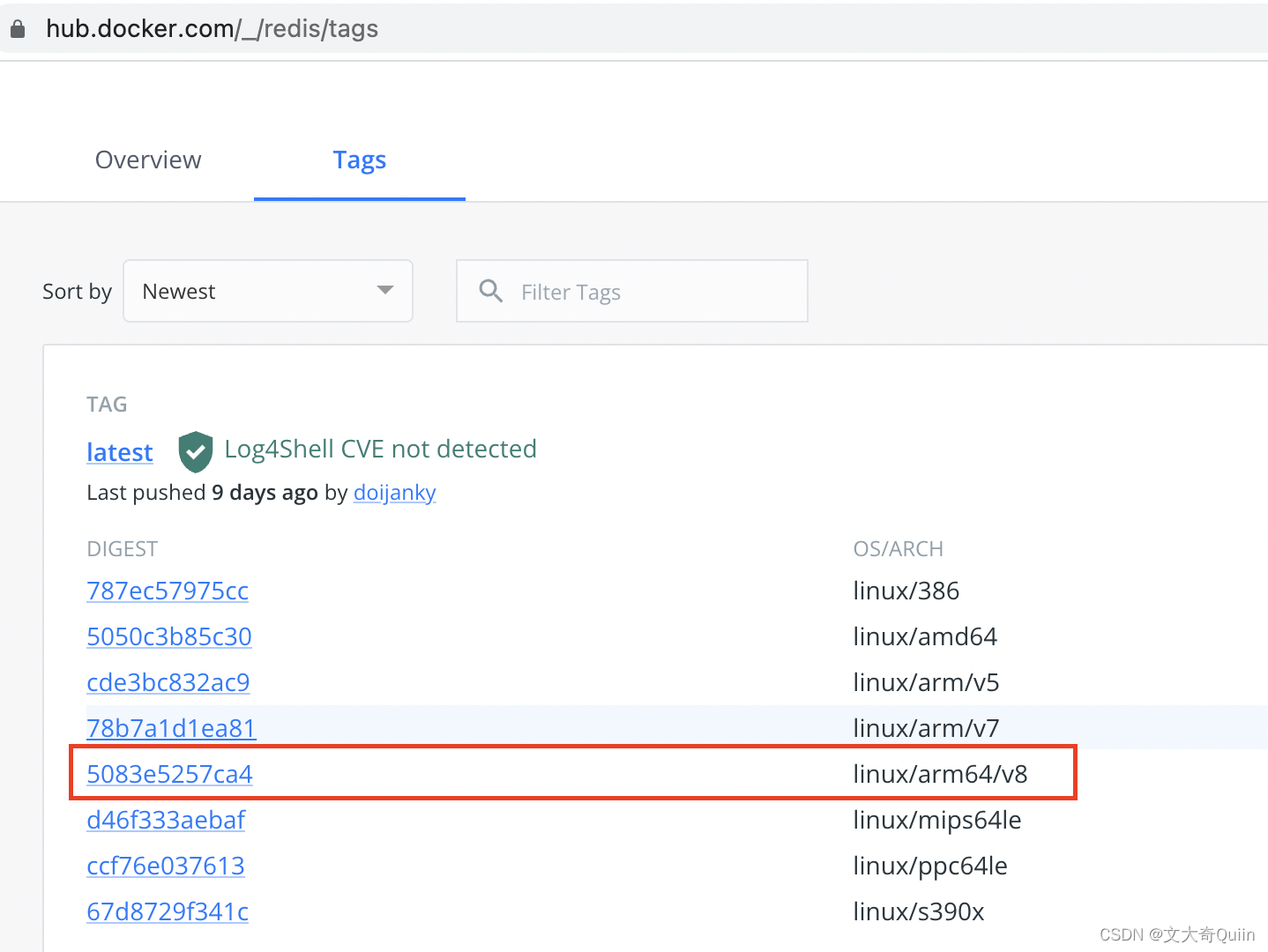Screen dimensions: 1268x952
Task: Focus the Filter Tags input field
Action: pyautogui.click(x=632, y=291)
